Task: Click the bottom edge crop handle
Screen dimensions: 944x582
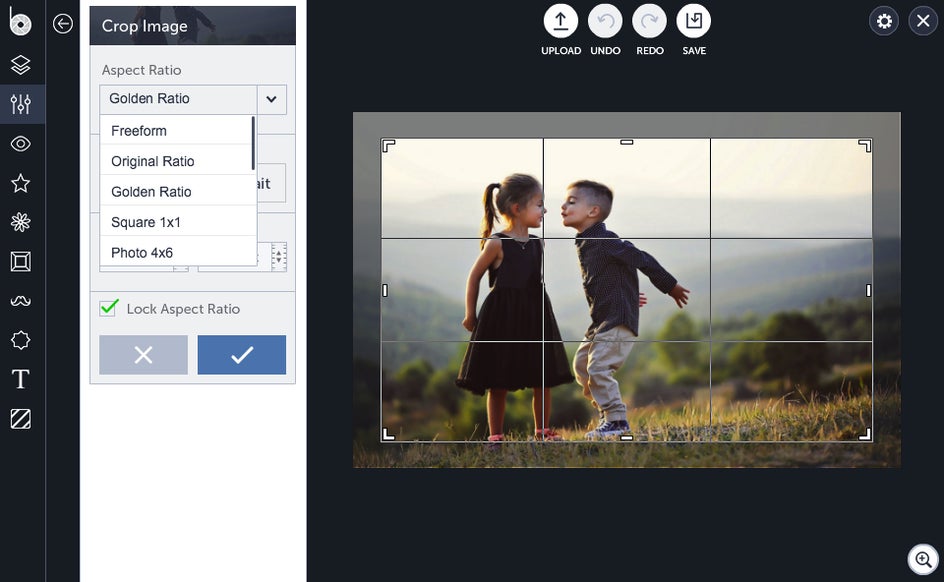Action: [627, 438]
